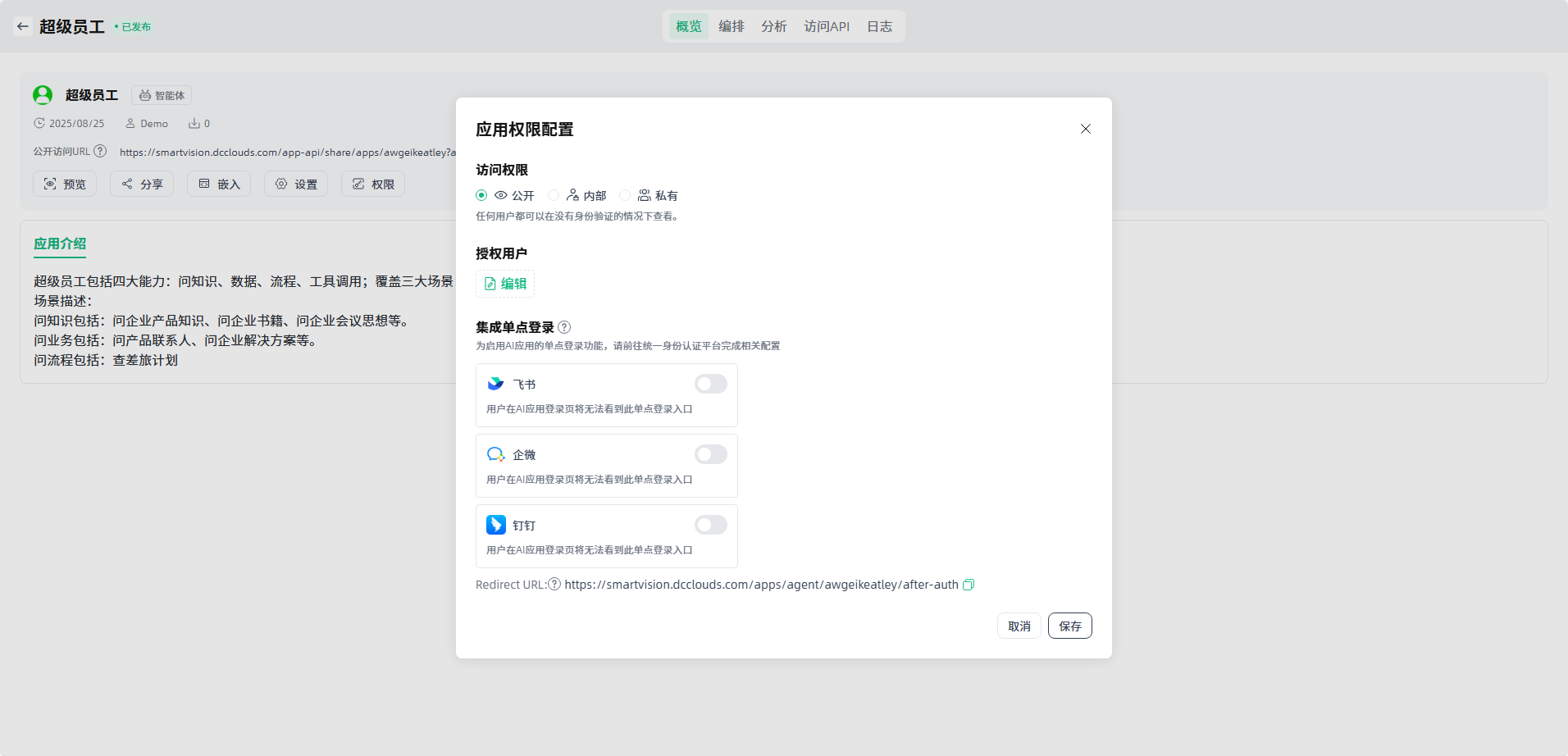Turn on the 钉钉 single sign-on switch
The image size is (1568, 756).
click(x=710, y=525)
